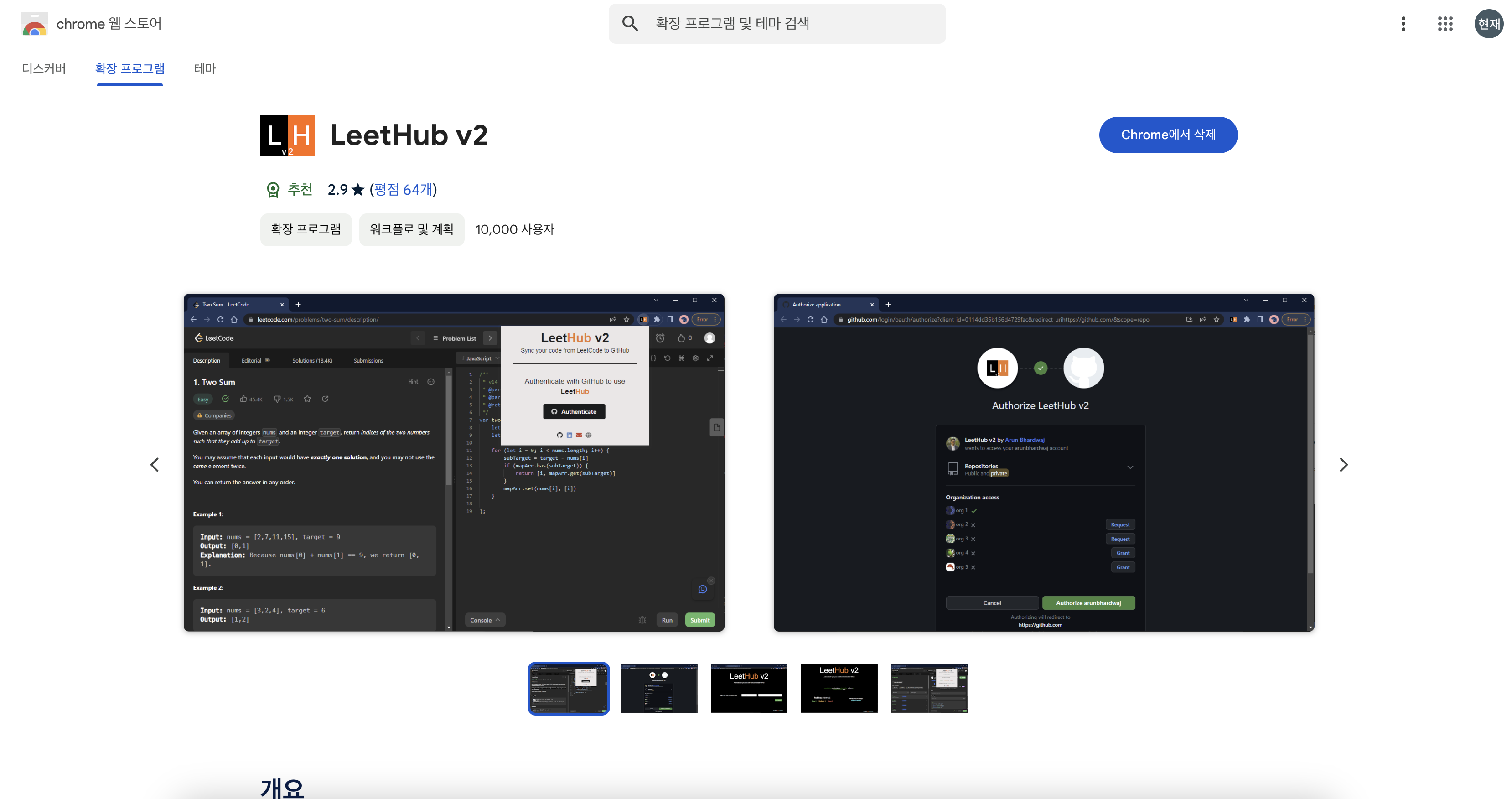Click the LeetHub v2 extension logo
Viewport: 1512px width, 799px height.
point(288,135)
